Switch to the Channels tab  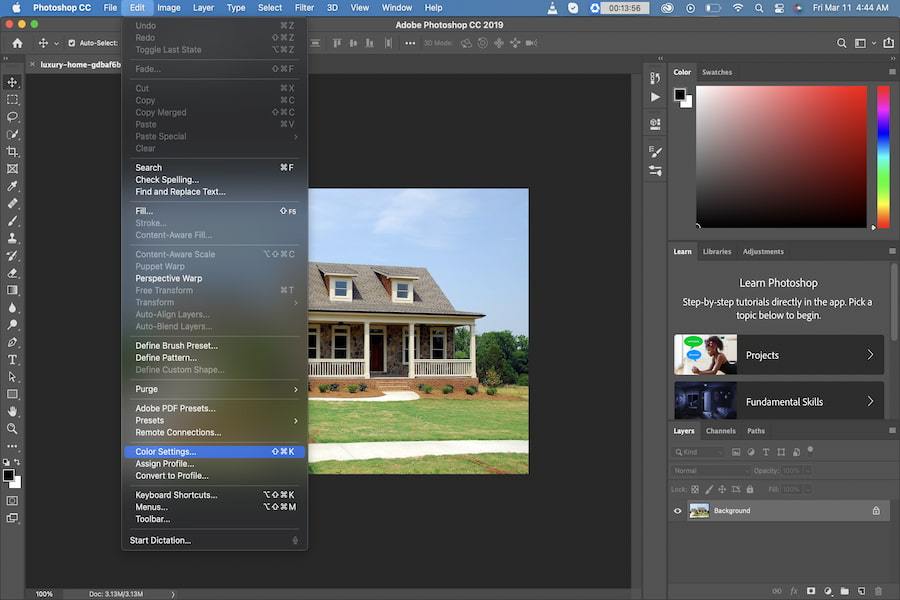[x=720, y=431]
